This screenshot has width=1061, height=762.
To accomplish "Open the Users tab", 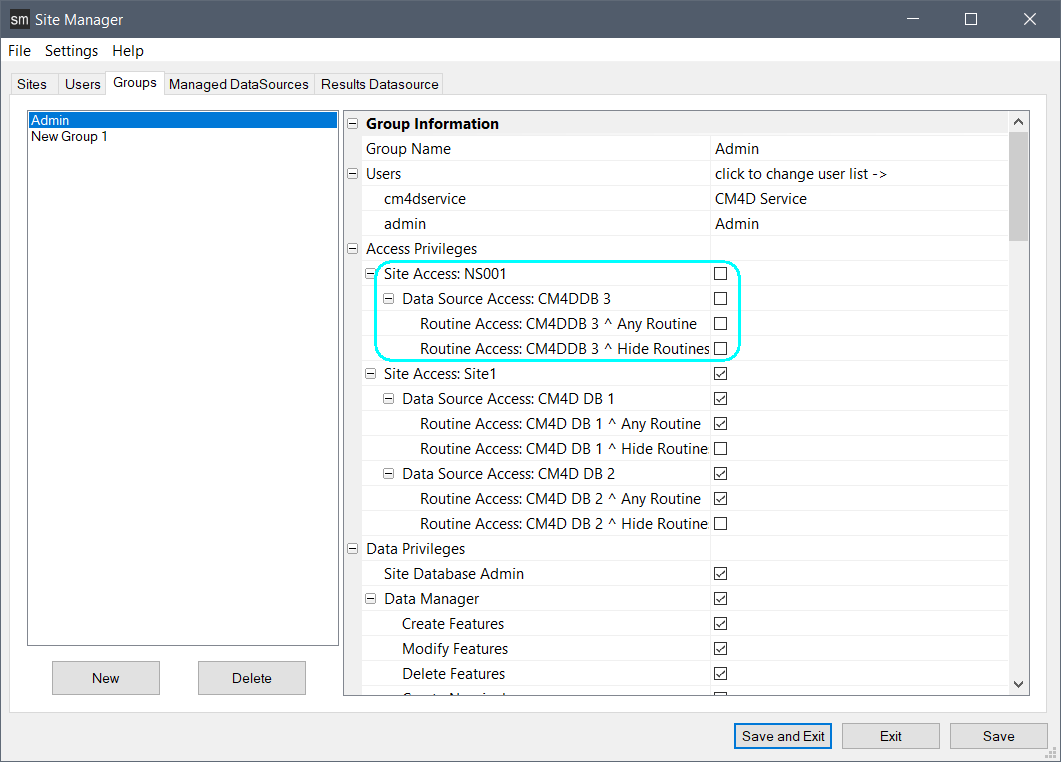I will [82, 84].
